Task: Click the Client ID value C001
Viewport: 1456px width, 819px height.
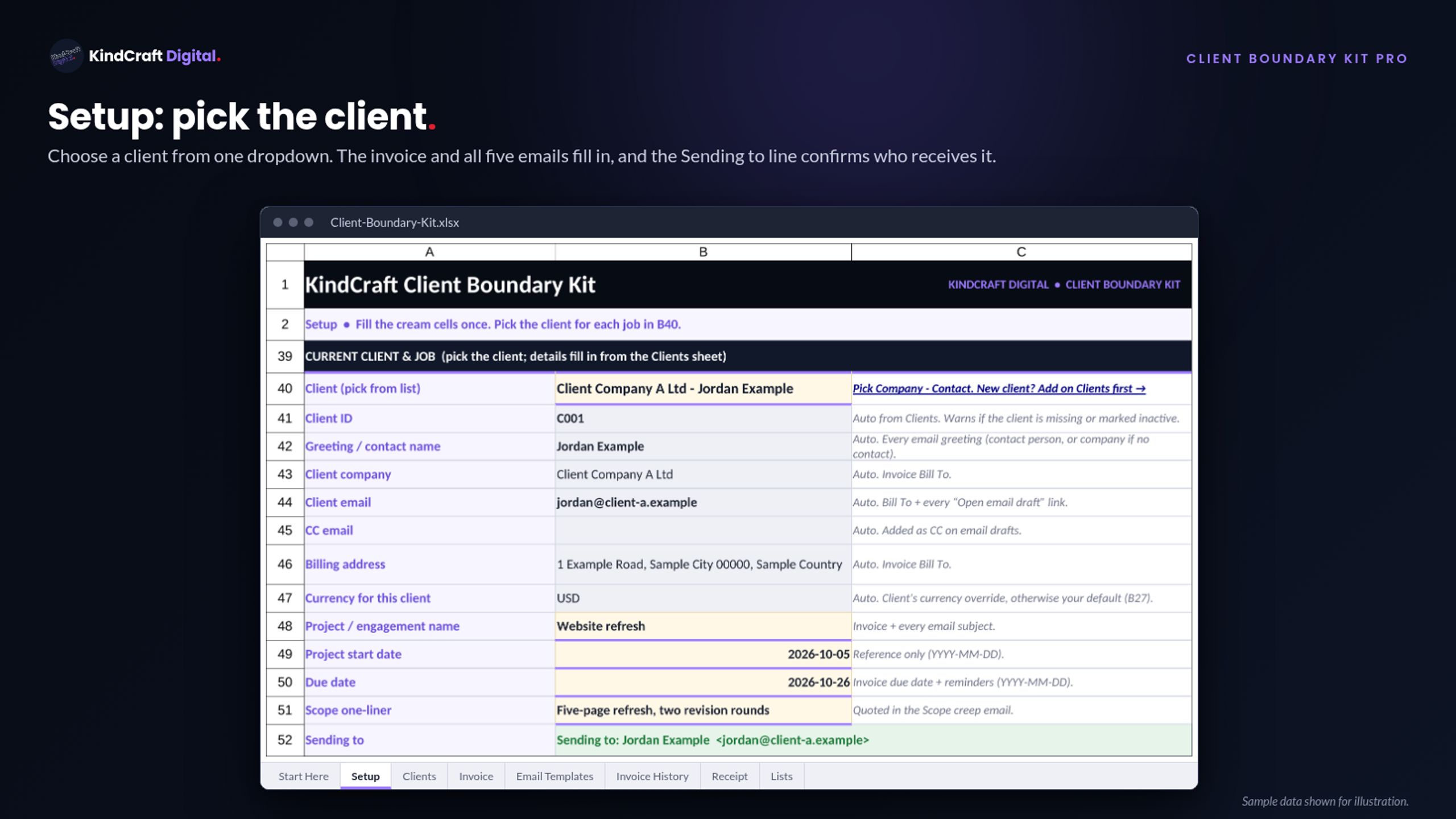Action: pyautogui.click(x=703, y=418)
